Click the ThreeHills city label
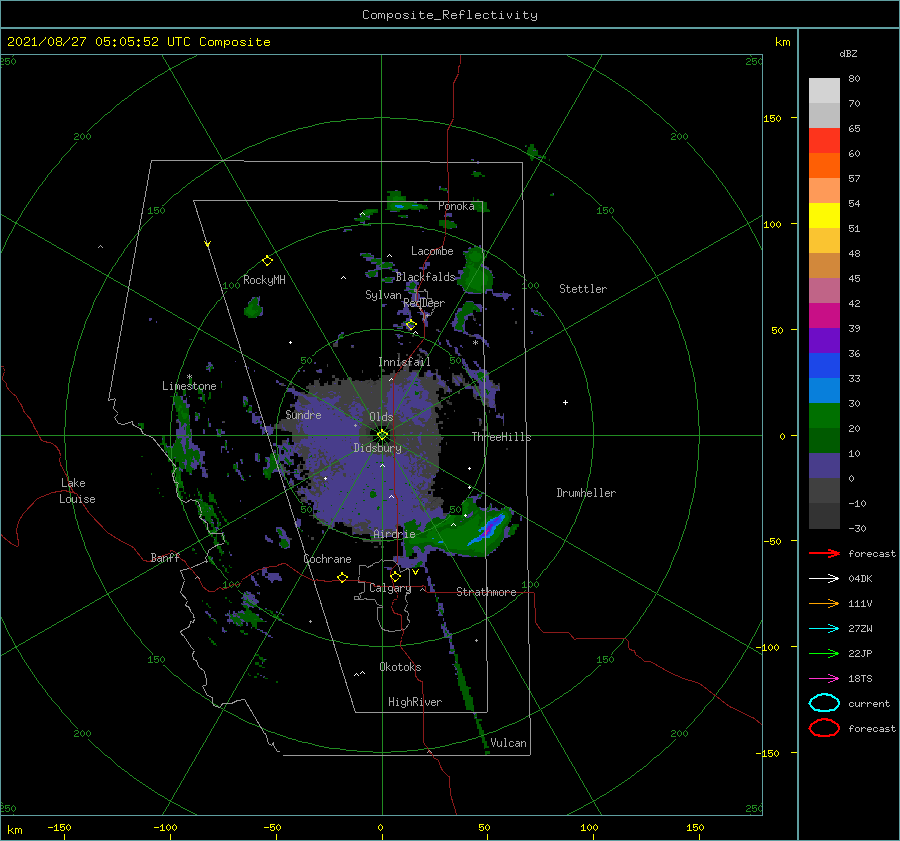 coord(501,437)
